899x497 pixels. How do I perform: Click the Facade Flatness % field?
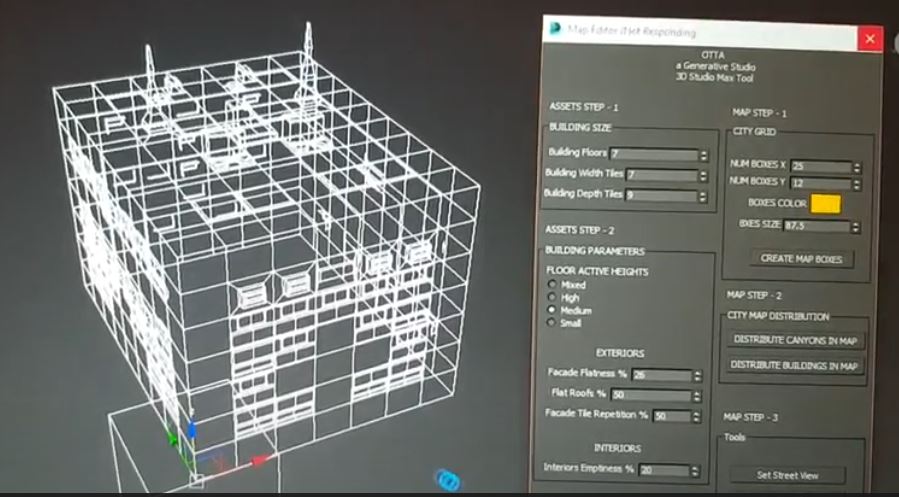(x=662, y=375)
